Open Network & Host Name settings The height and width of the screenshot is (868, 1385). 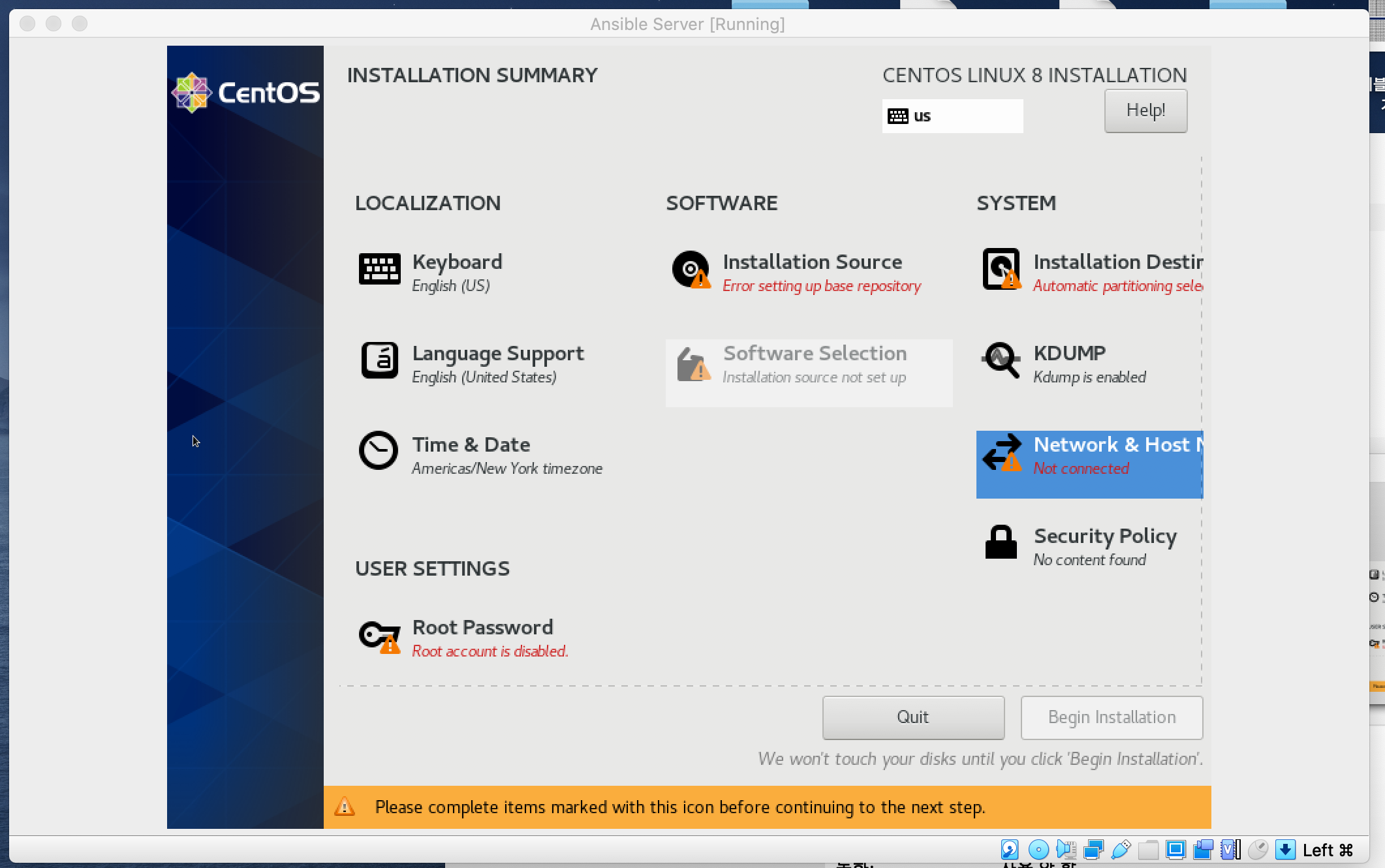pos(1090,456)
